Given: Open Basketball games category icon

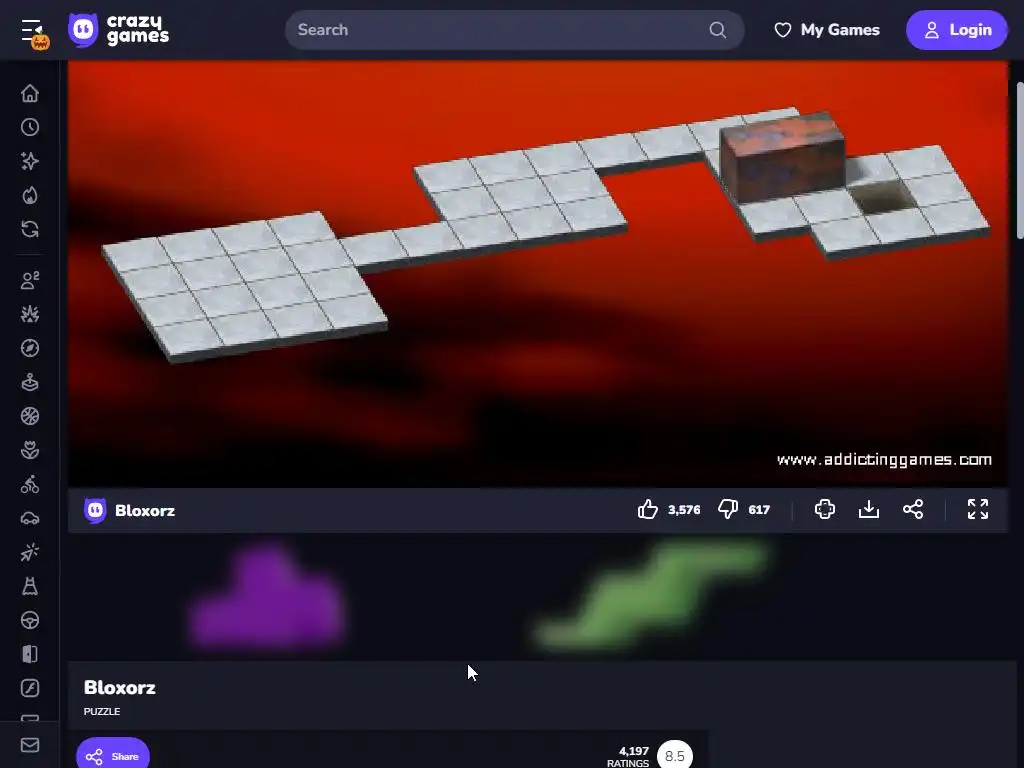Looking at the screenshot, I should 30,416.
